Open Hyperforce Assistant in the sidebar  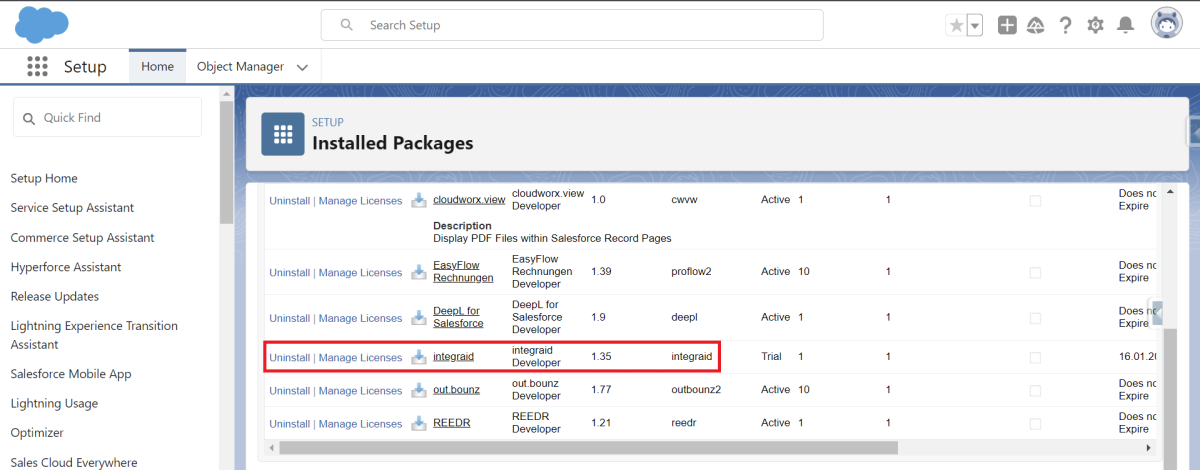66,267
